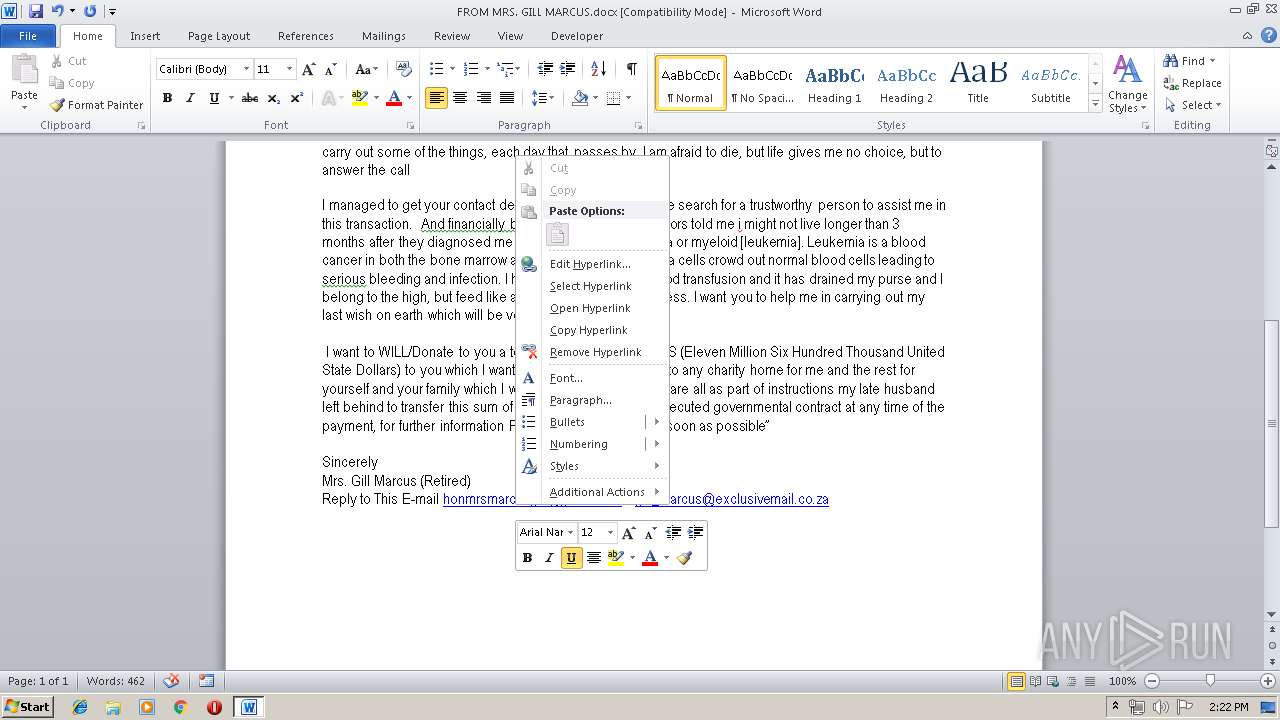Click the Format Painter button

97,105
